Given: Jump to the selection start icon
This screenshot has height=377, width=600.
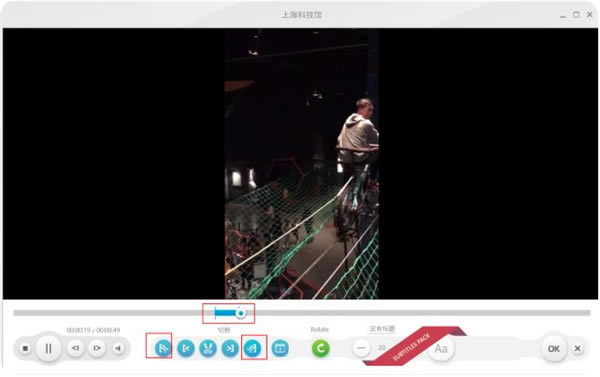Looking at the screenshot, I should tap(186, 348).
